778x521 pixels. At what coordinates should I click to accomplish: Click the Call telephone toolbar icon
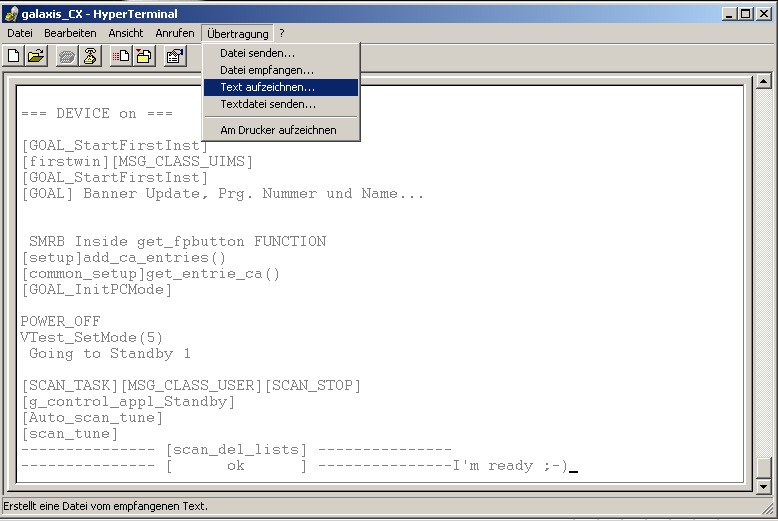pyautogui.click(x=67, y=56)
